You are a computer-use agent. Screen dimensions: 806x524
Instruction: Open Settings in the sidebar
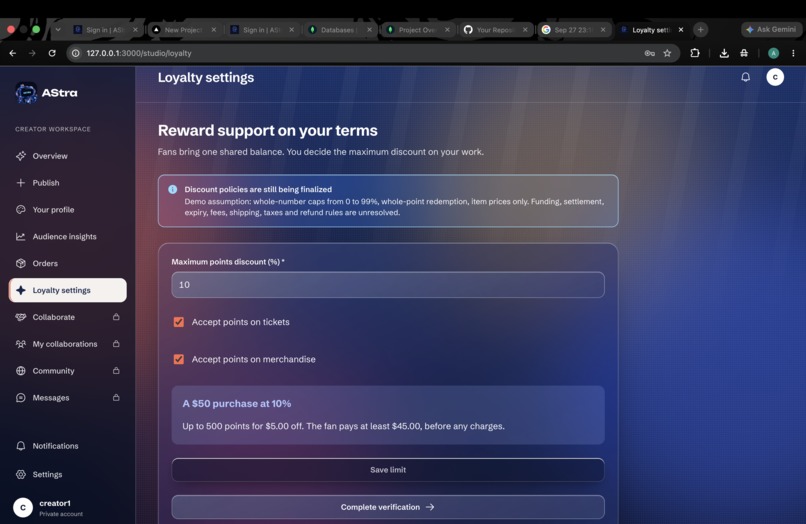[67, 474]
